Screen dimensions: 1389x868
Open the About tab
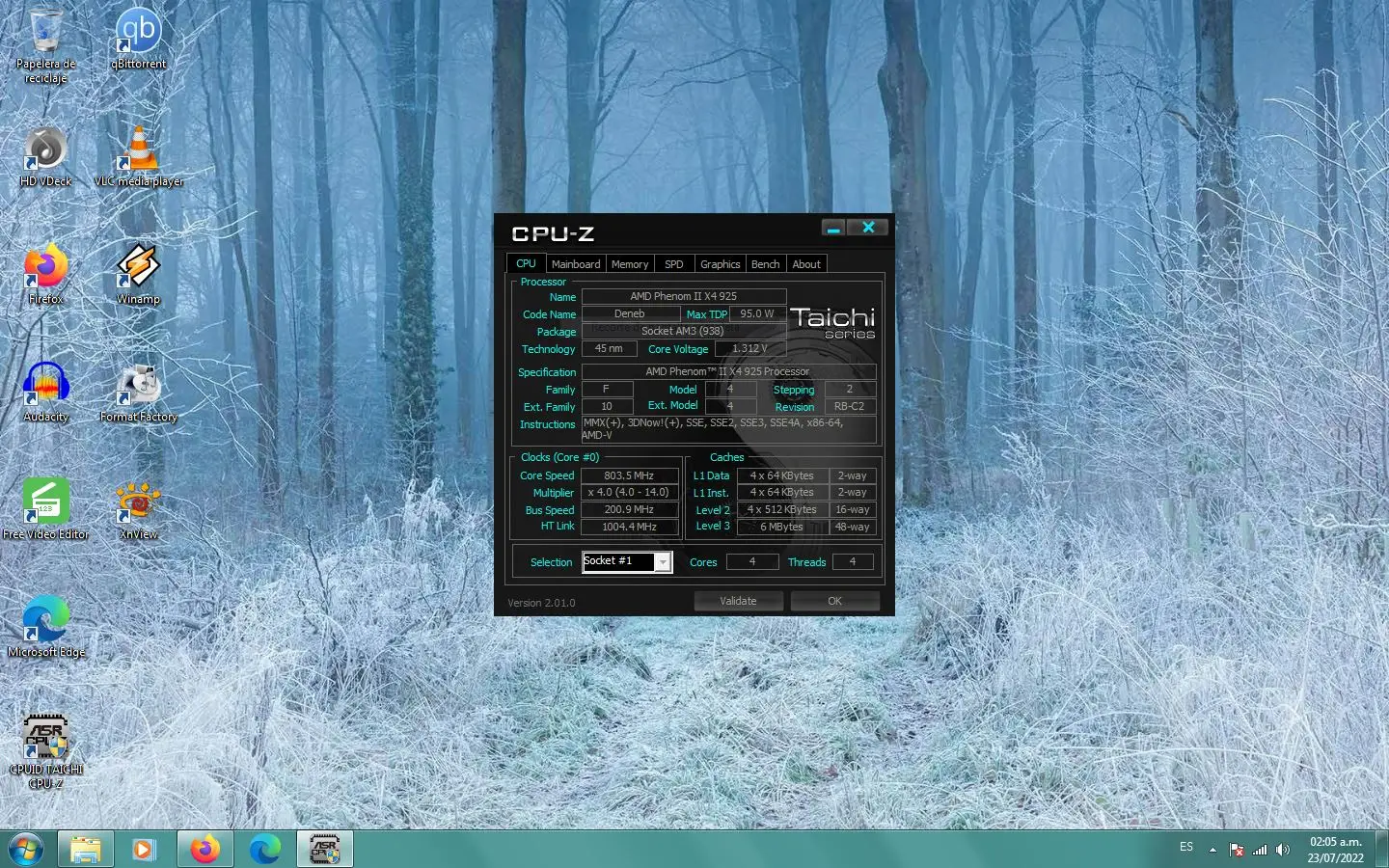(806, 264)
